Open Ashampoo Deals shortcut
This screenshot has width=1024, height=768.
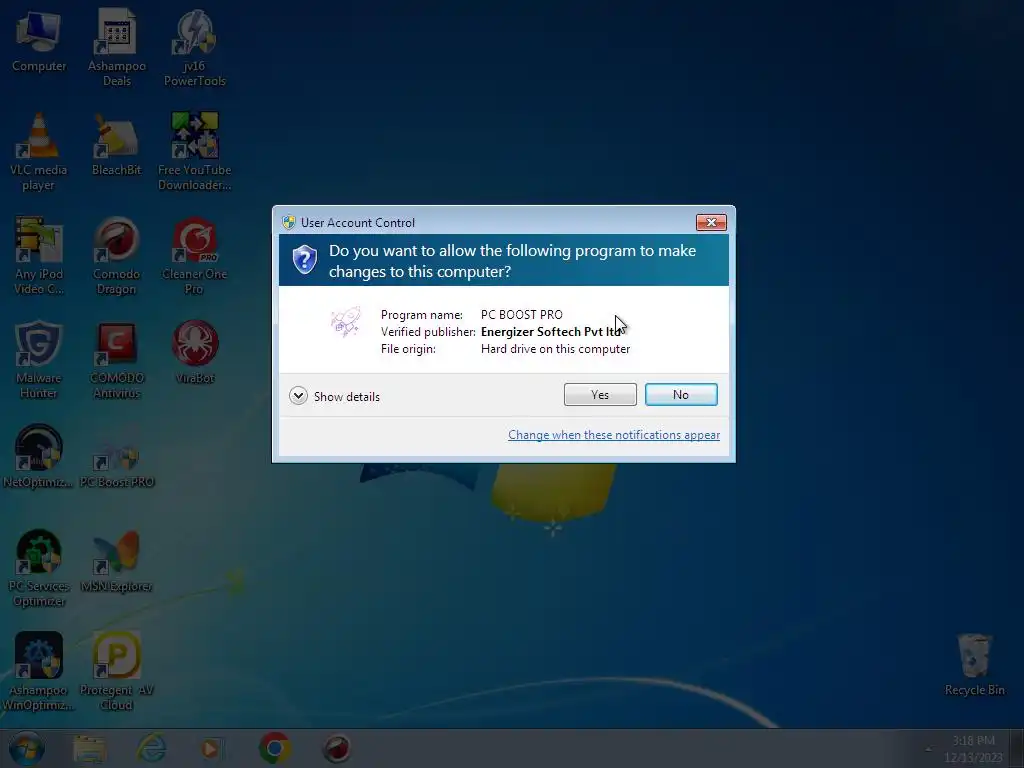117,47
